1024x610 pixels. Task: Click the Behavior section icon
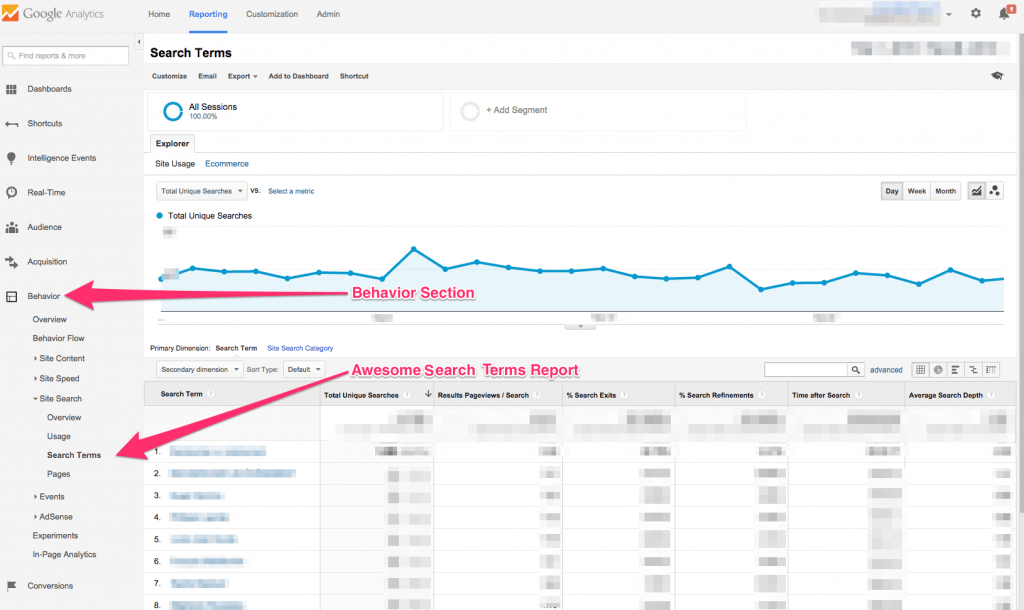pos(11,297)
